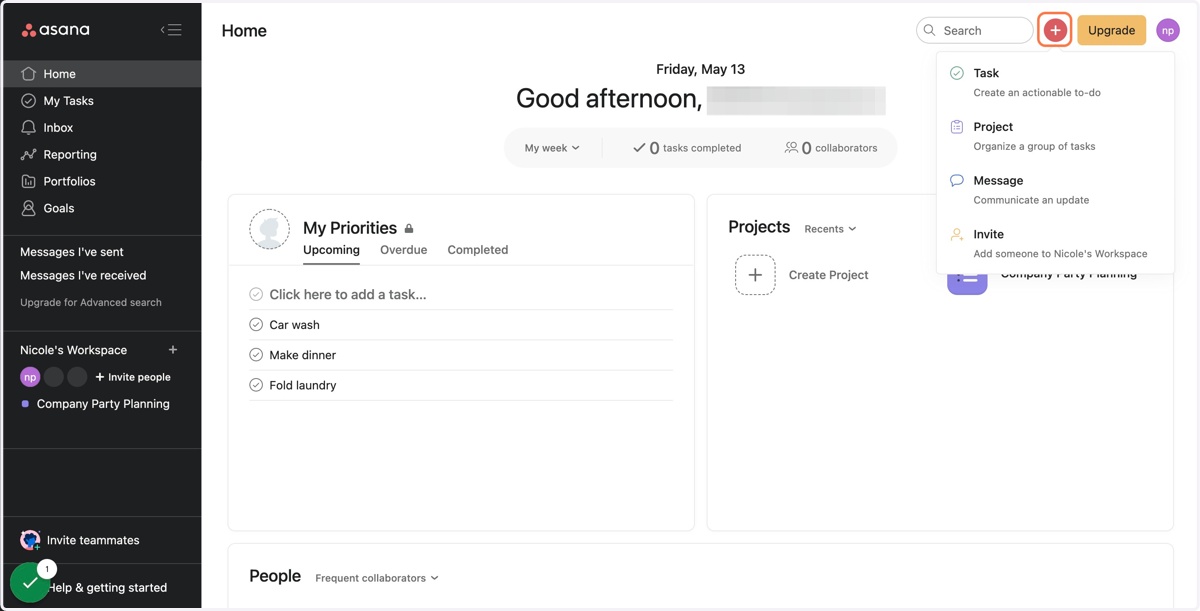This screenshot has width=1200, height=611.
Task: Mark the Car wash task complete
Action: coord(256,325)
